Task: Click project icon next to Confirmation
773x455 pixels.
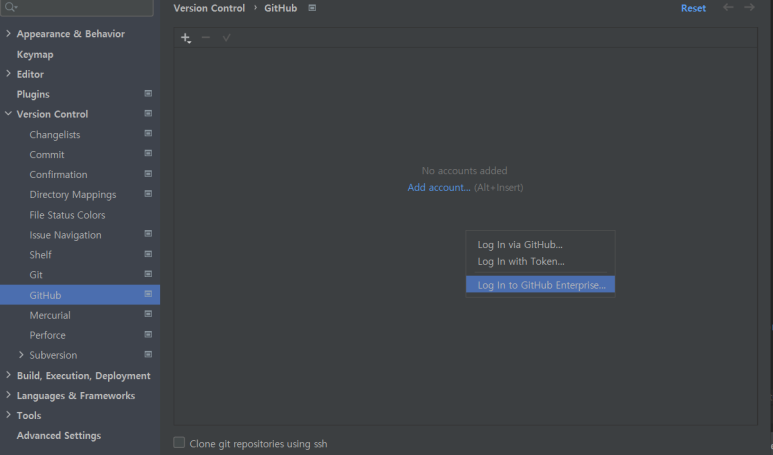Action: click(148, 174)
